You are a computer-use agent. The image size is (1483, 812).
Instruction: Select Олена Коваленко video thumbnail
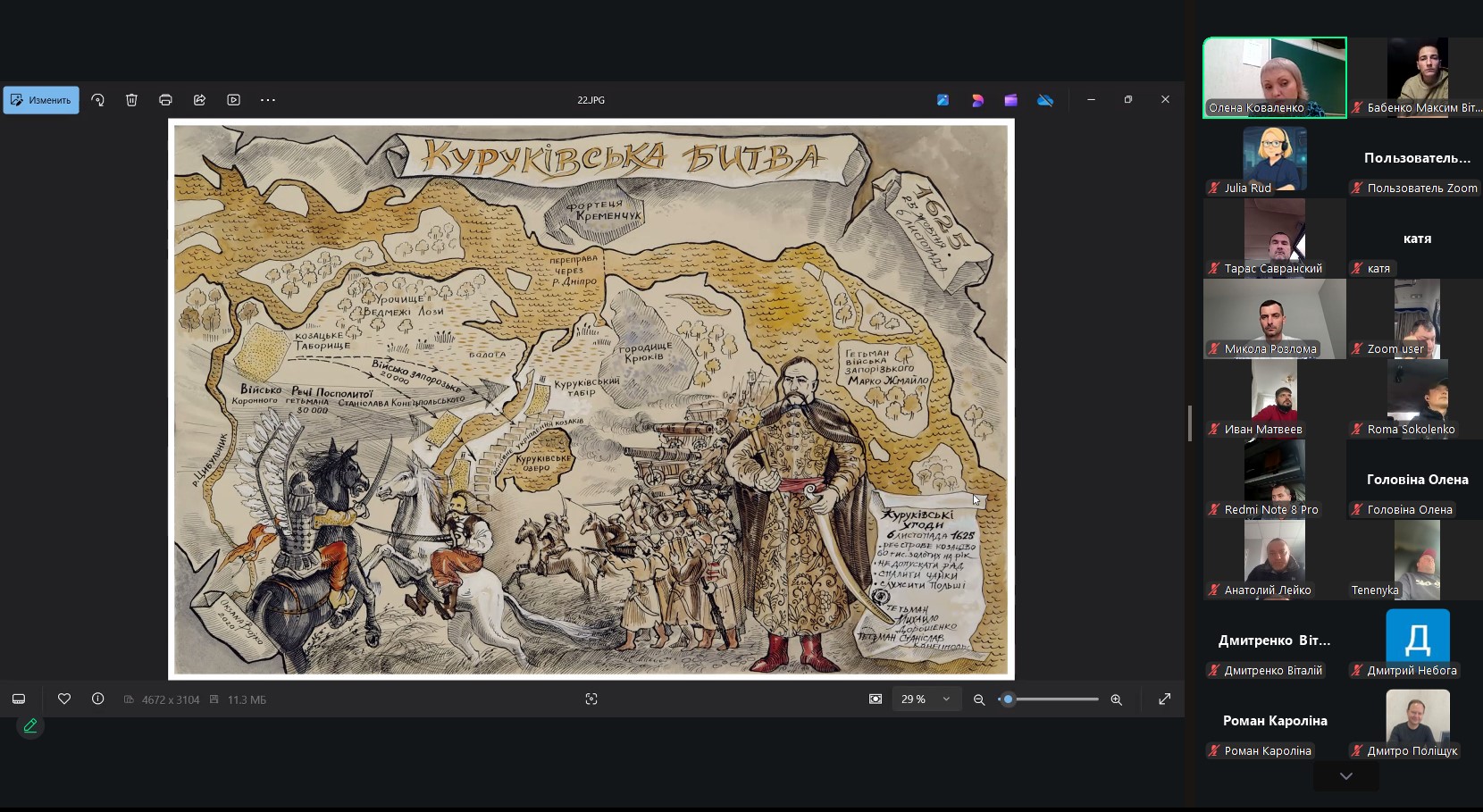(1275, 77)
